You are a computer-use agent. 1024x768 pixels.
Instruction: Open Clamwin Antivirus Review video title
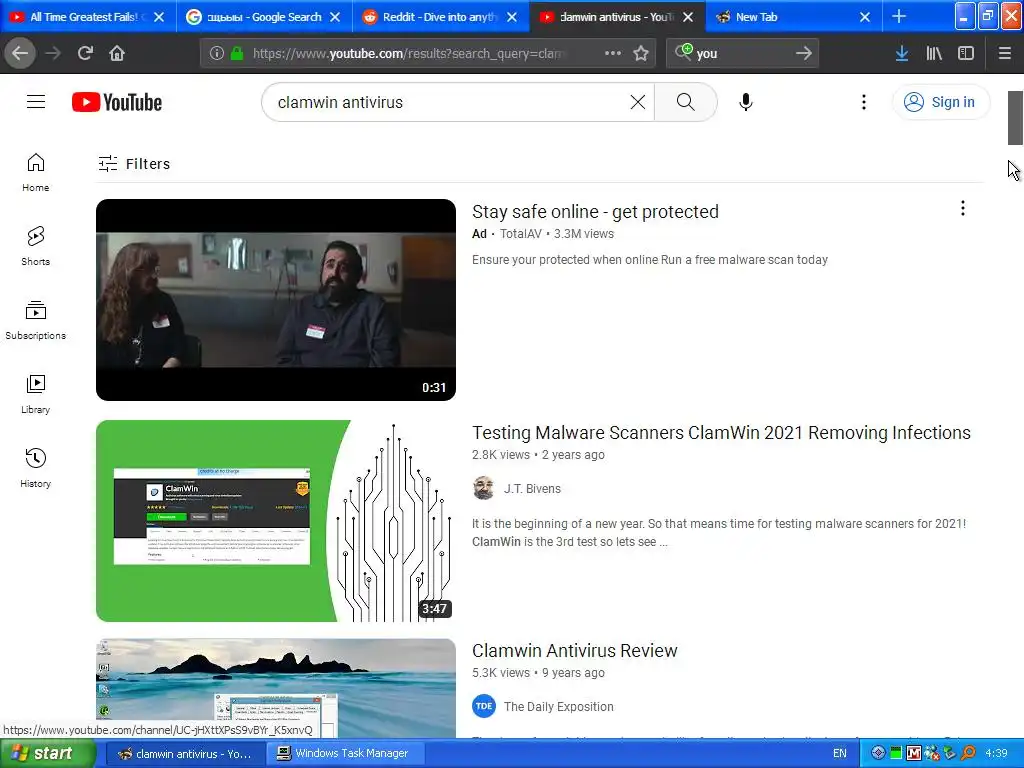tap(574, 650)
